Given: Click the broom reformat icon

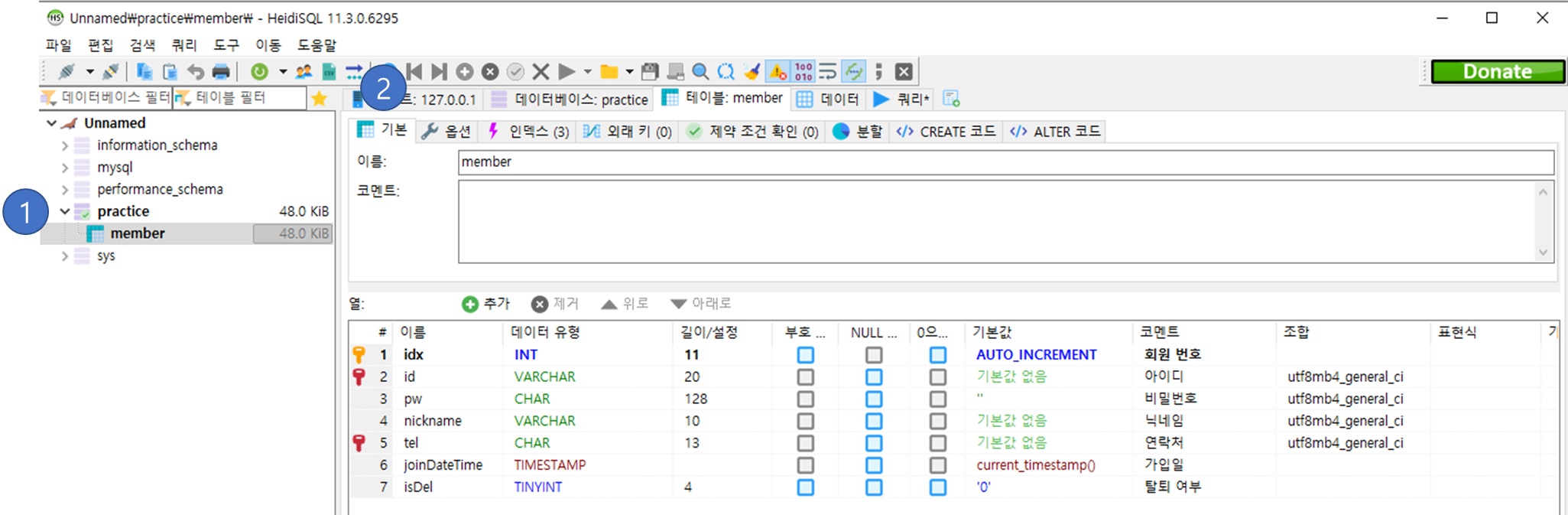Looking at the screenshot, I should coord(752,72).
